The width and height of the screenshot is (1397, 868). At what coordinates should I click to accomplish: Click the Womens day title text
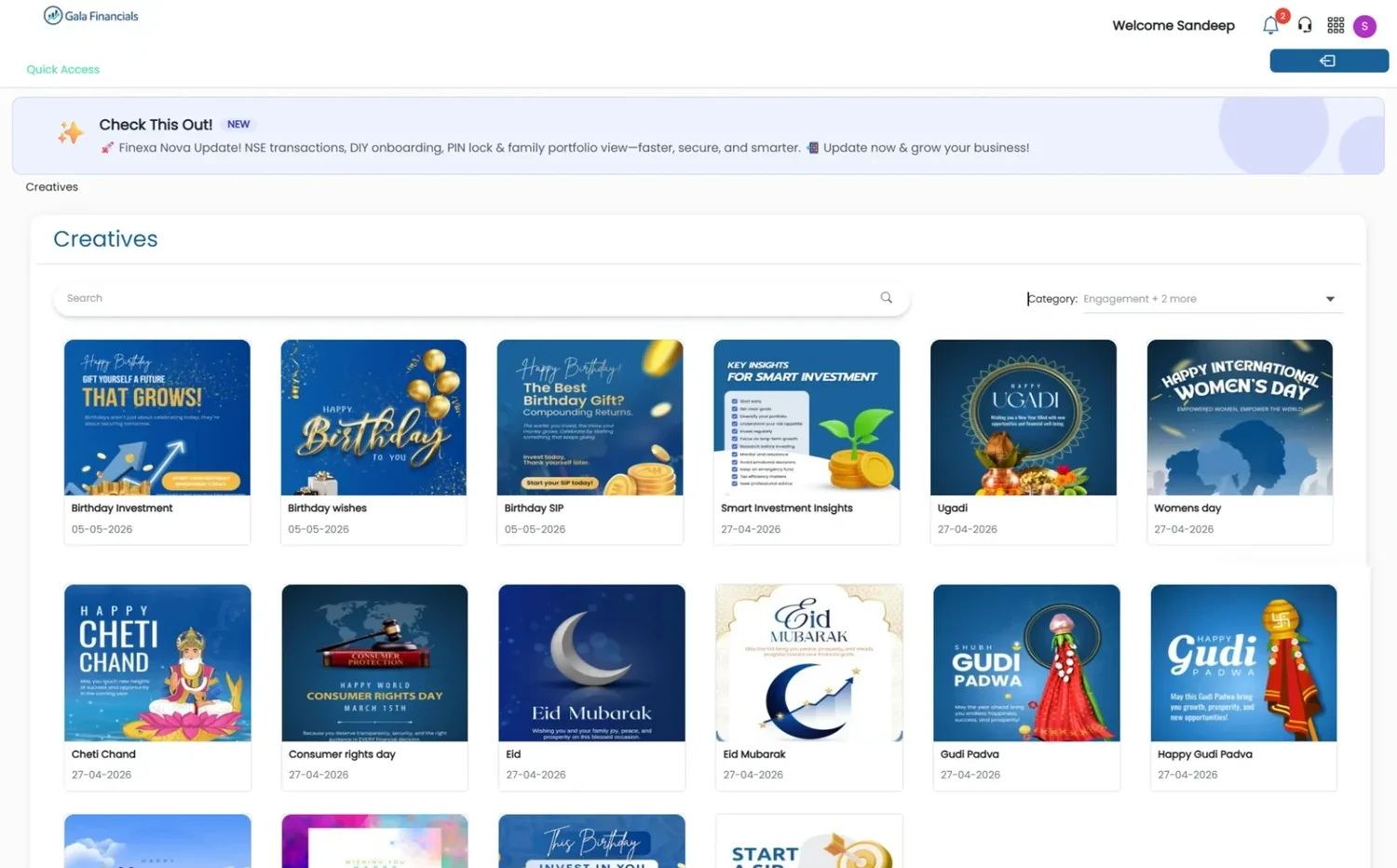coord(1187,509)
